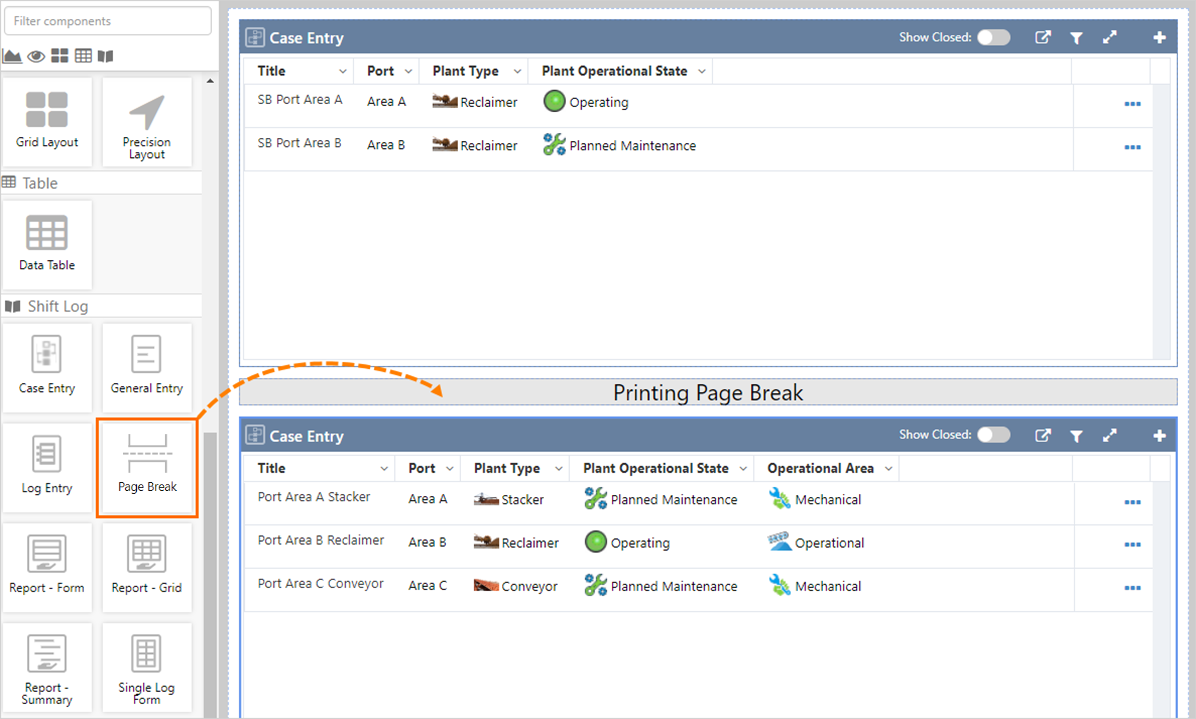Click the Single Log Form component
This screenshot has height=719, width=1196.
click(146, 668)
